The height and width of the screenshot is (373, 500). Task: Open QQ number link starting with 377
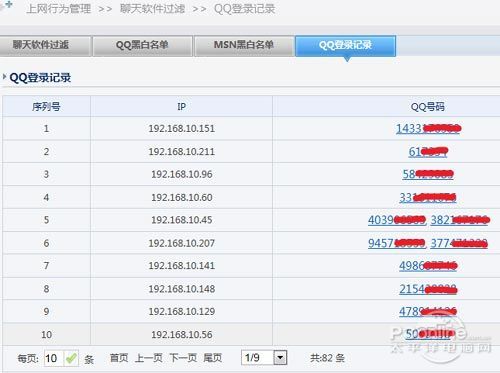point(459,243)
